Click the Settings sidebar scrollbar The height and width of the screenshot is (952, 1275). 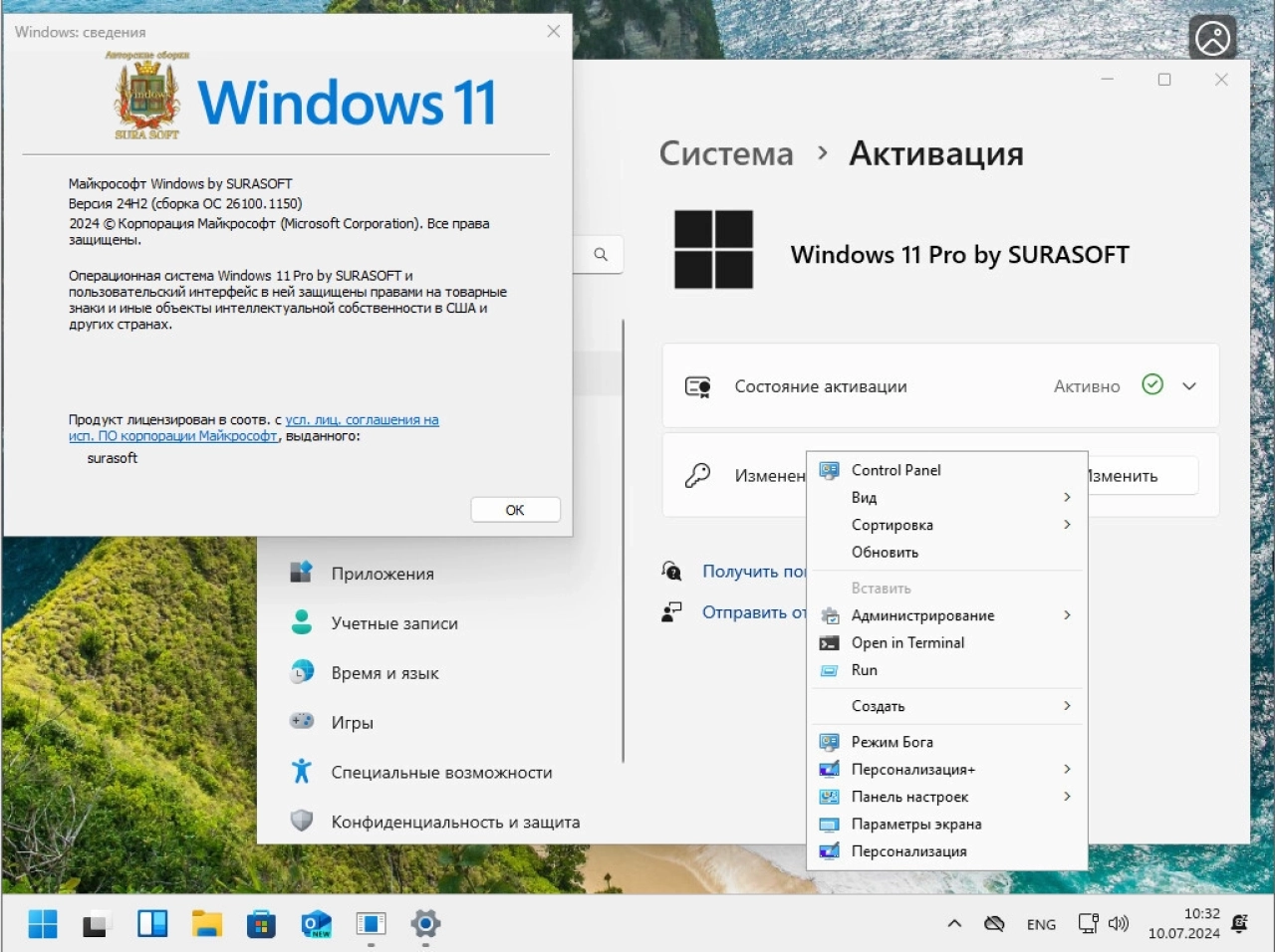(x=624, y=541)
